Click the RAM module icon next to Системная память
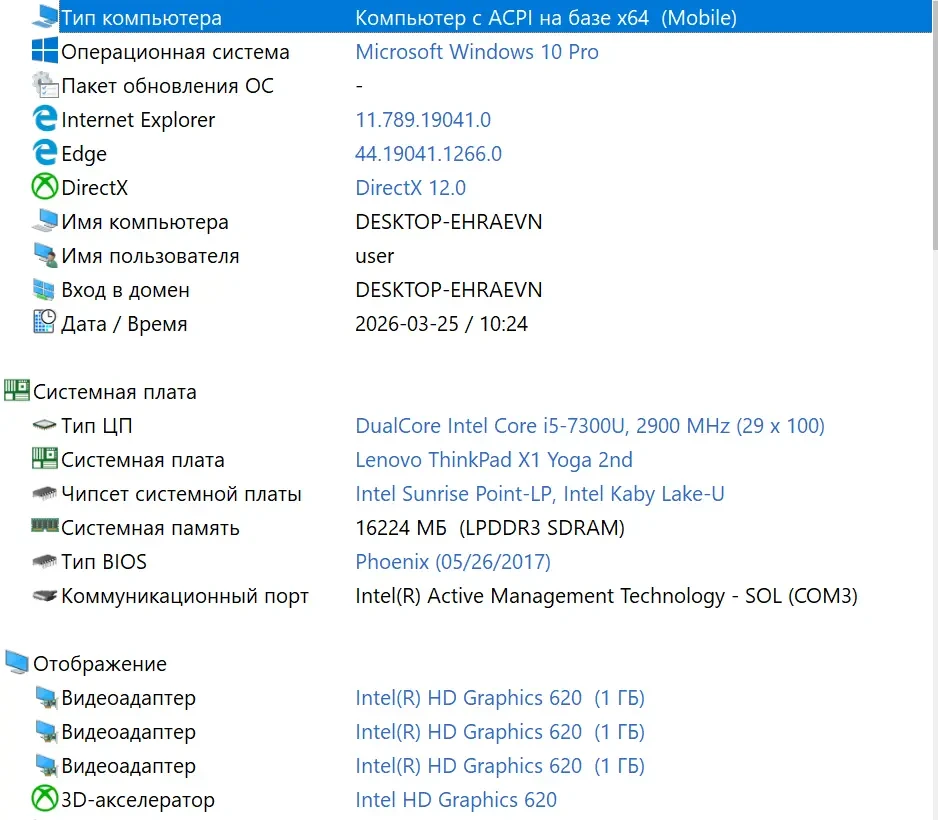Screen dimensions: 938x820 click(44, 527)
